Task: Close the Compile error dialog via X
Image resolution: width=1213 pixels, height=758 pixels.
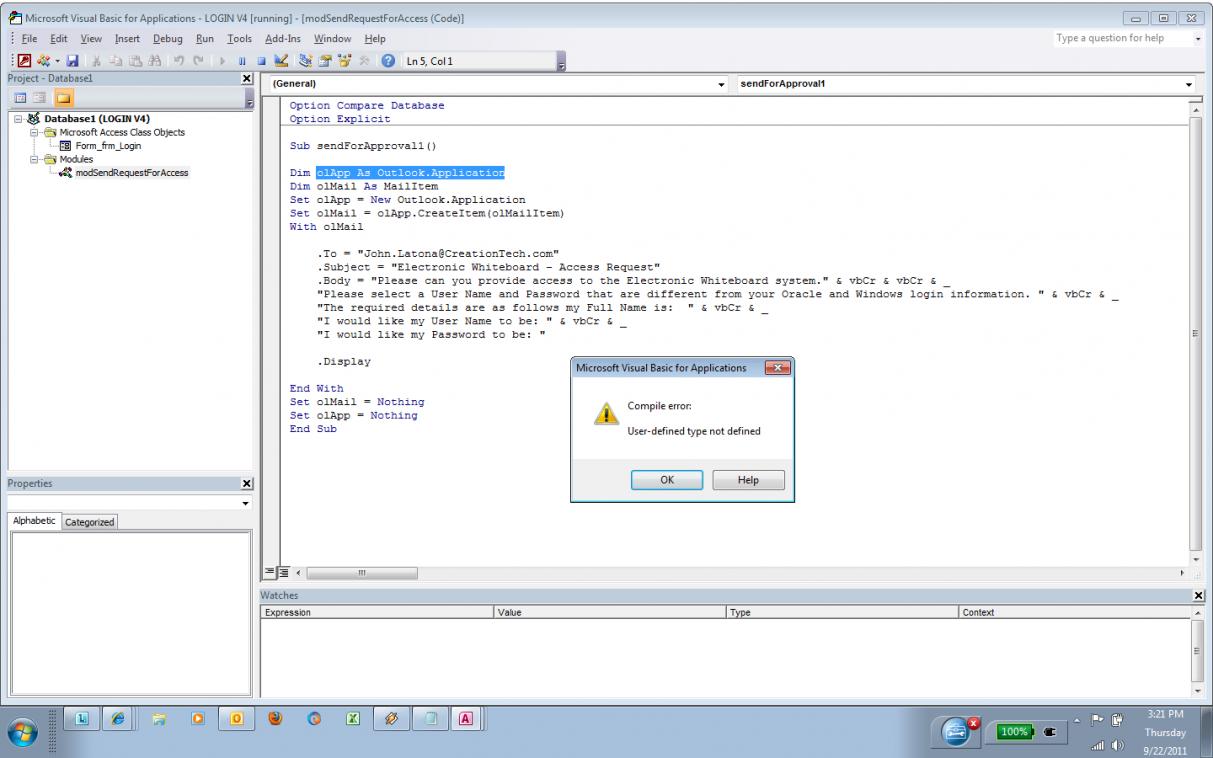Action: [776, 368]
